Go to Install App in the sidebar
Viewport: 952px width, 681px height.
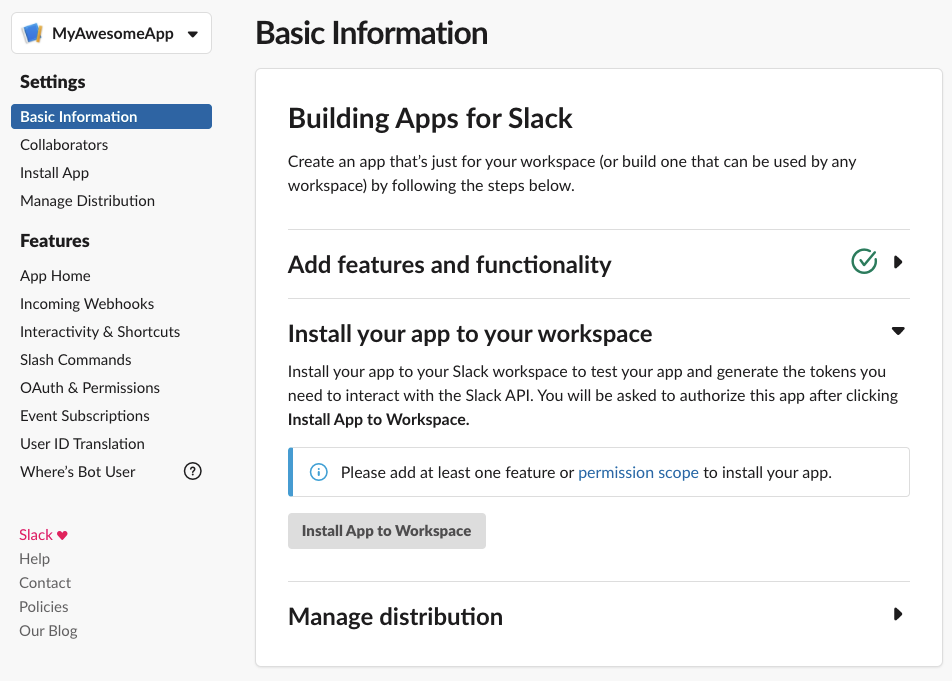[55, 173]
